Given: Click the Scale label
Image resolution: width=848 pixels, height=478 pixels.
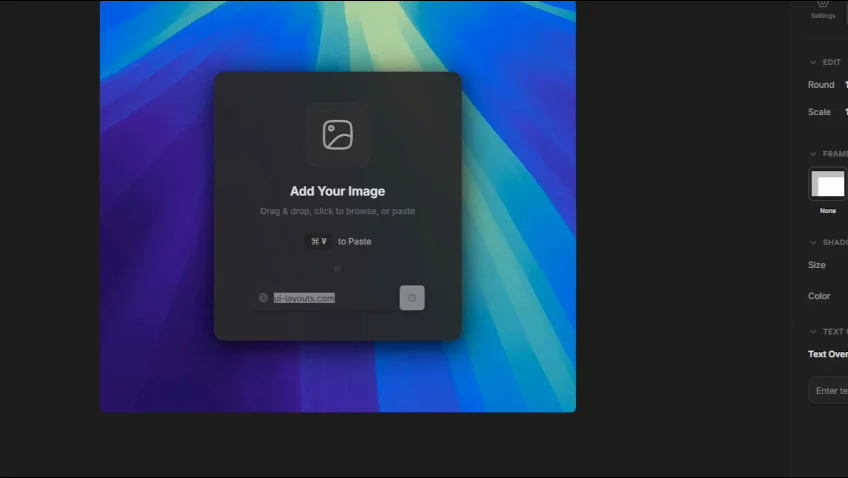Looking at the screenshot, I should (819, 112).
